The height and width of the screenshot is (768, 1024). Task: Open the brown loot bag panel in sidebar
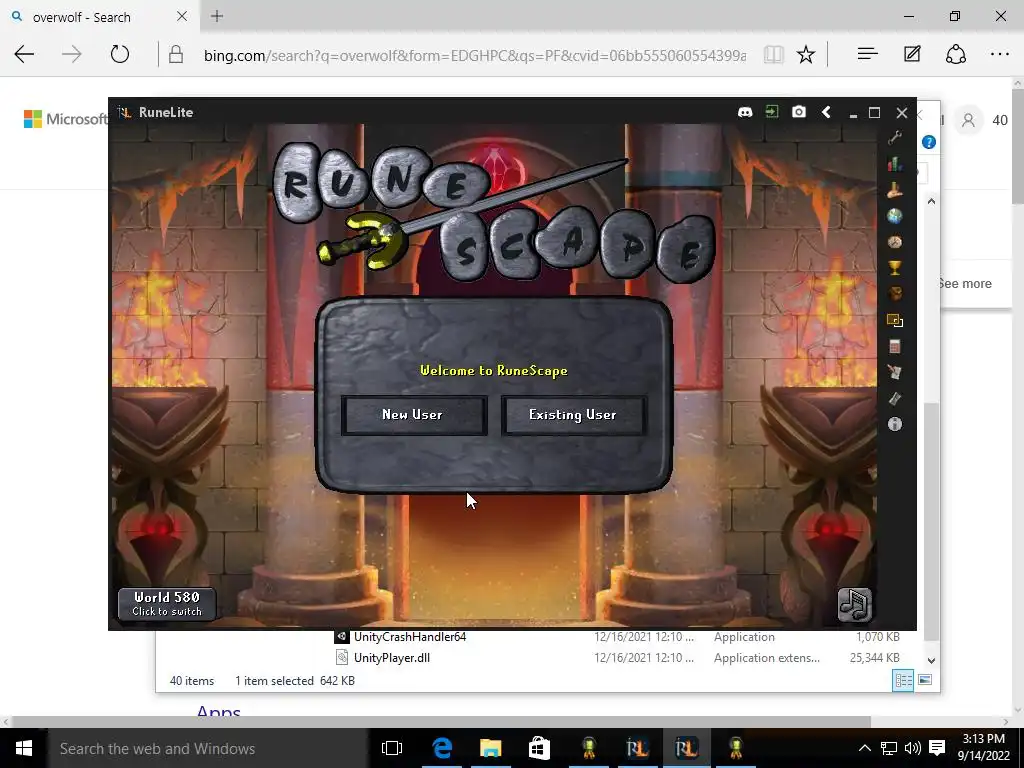coord(895,294)
